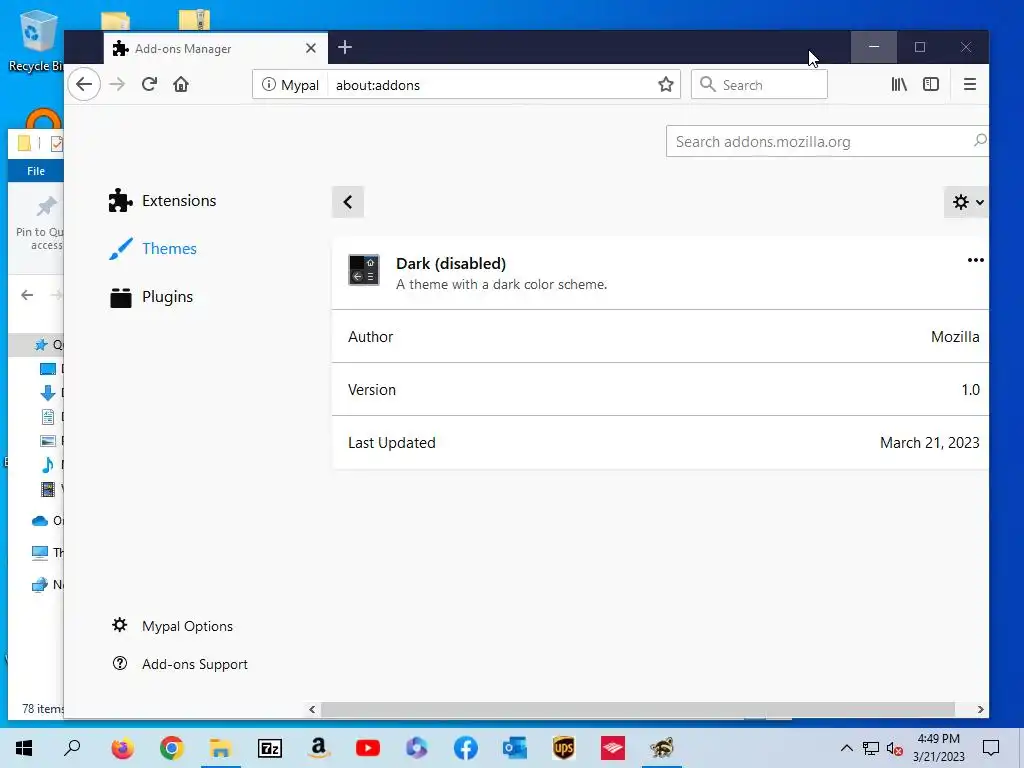Open the Windows Start menu
This screenshot has height=768, width=1024.
point(24,748)
